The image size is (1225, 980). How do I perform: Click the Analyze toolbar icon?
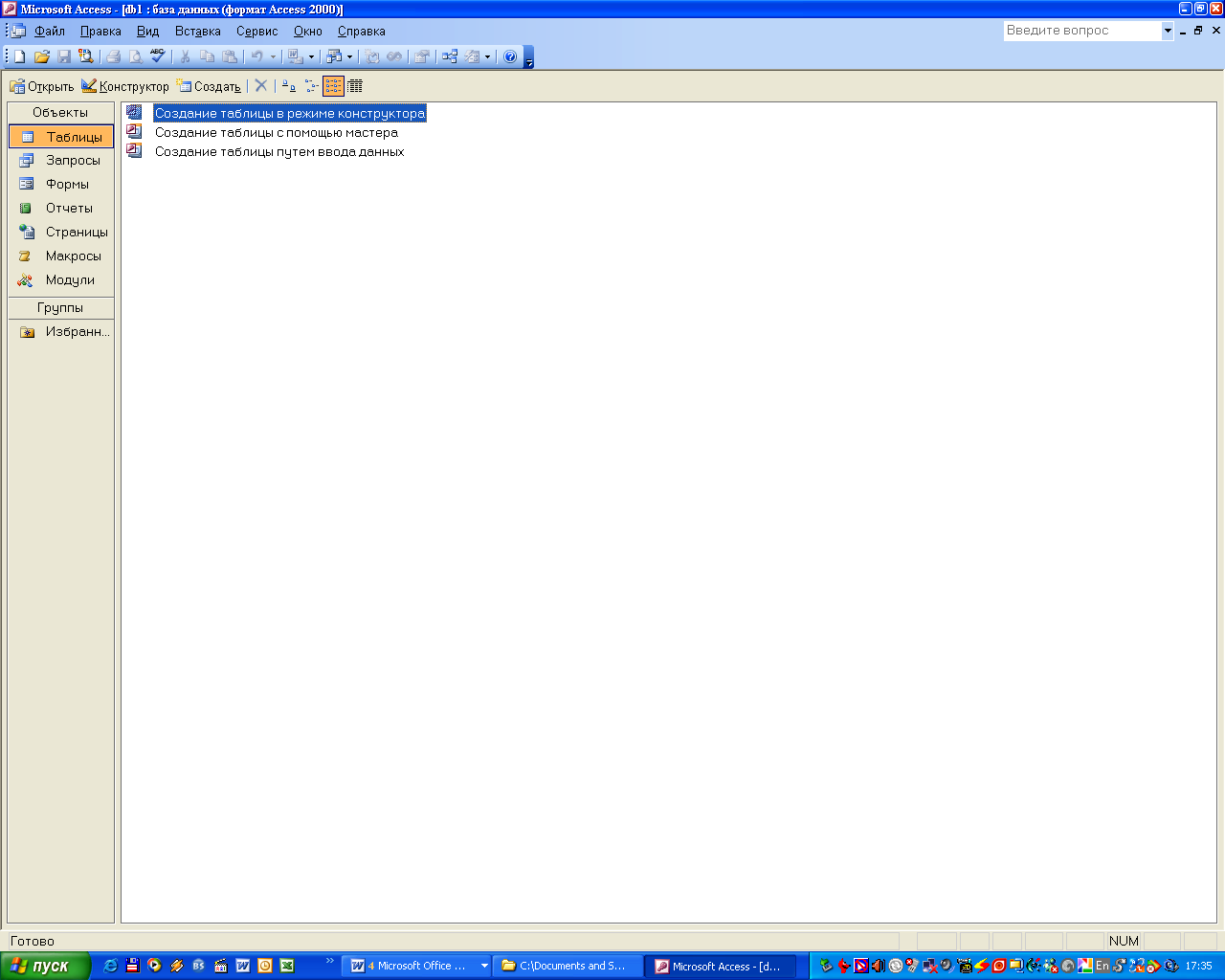click(334, 56)
